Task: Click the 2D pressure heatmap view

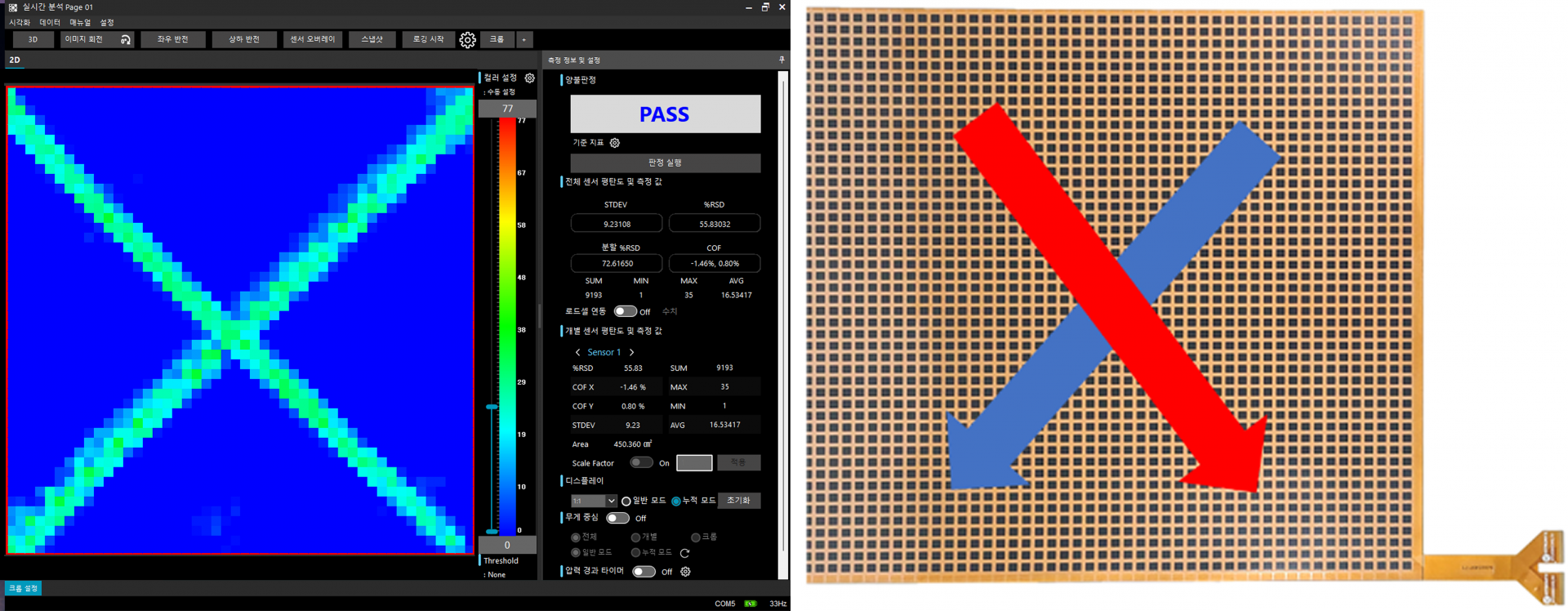Action: click(240, 320)
